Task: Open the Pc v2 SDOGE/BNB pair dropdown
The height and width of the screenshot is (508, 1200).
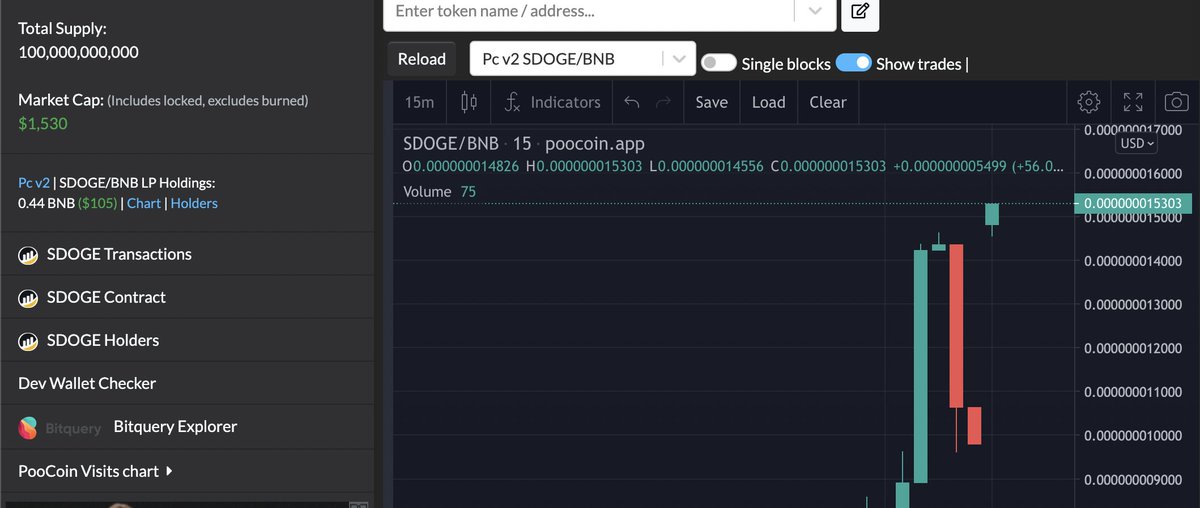Action: [x=583, y=59]
